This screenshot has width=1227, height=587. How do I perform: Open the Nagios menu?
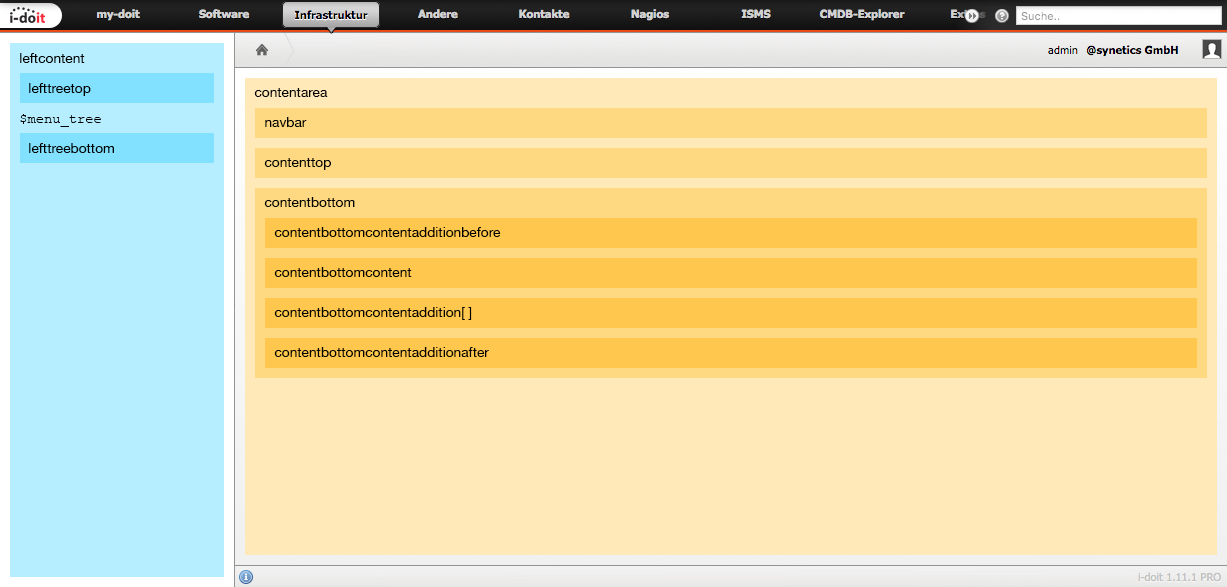coord(650,15)
